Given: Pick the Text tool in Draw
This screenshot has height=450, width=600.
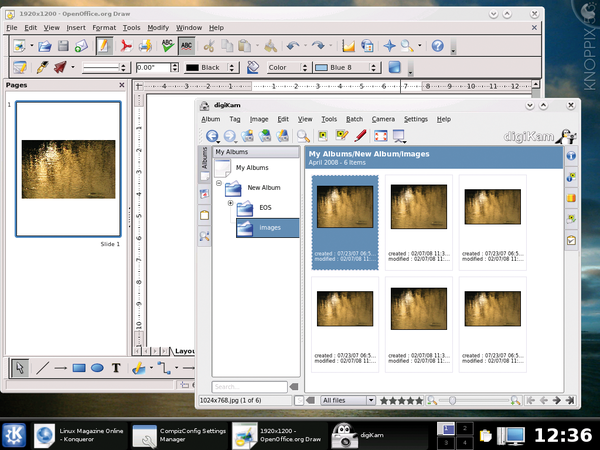Looking at the screenshot, I should (x=116, y=368).
